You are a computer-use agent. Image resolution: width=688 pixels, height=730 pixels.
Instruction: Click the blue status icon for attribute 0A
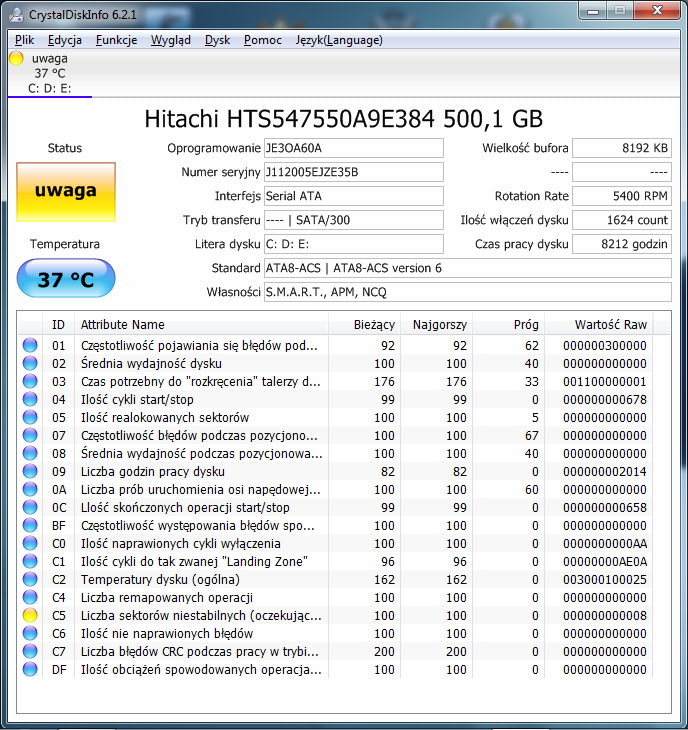(30, 489)
